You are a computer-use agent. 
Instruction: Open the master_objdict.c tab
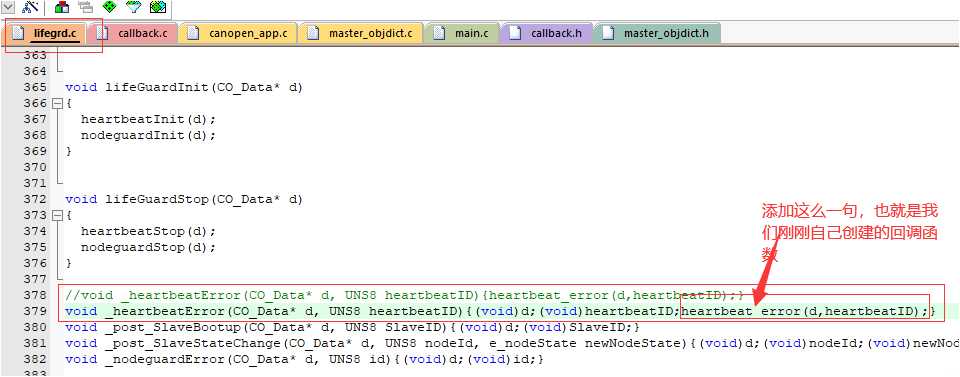tap(361, 33)
